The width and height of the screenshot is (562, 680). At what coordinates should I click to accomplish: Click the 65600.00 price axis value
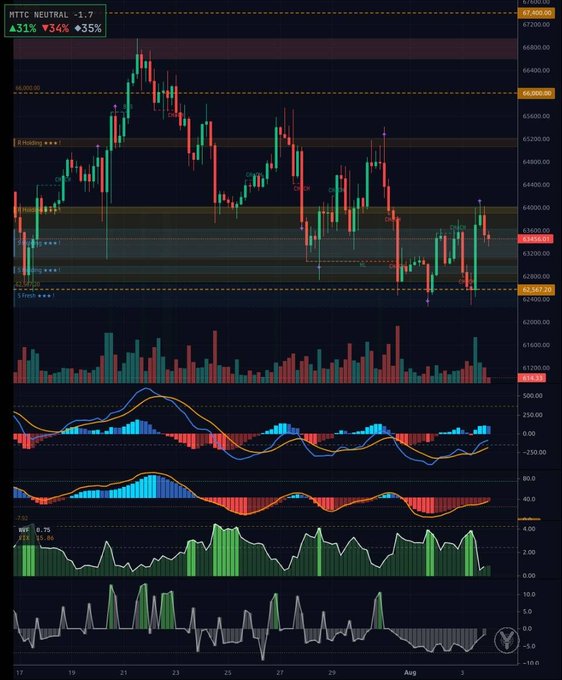pos(536,116)
